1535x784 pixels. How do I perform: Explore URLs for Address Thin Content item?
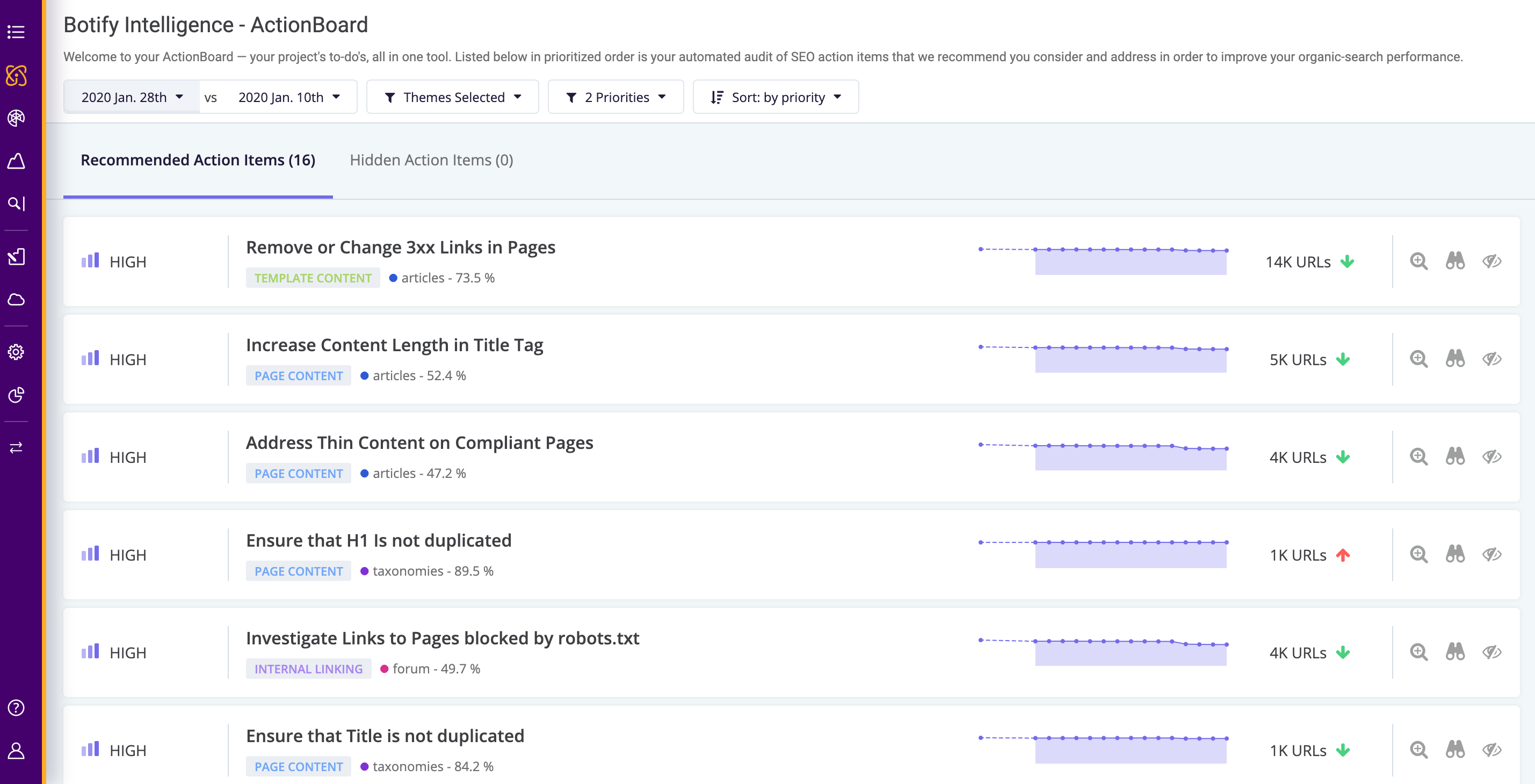(x=1455, y=456)
